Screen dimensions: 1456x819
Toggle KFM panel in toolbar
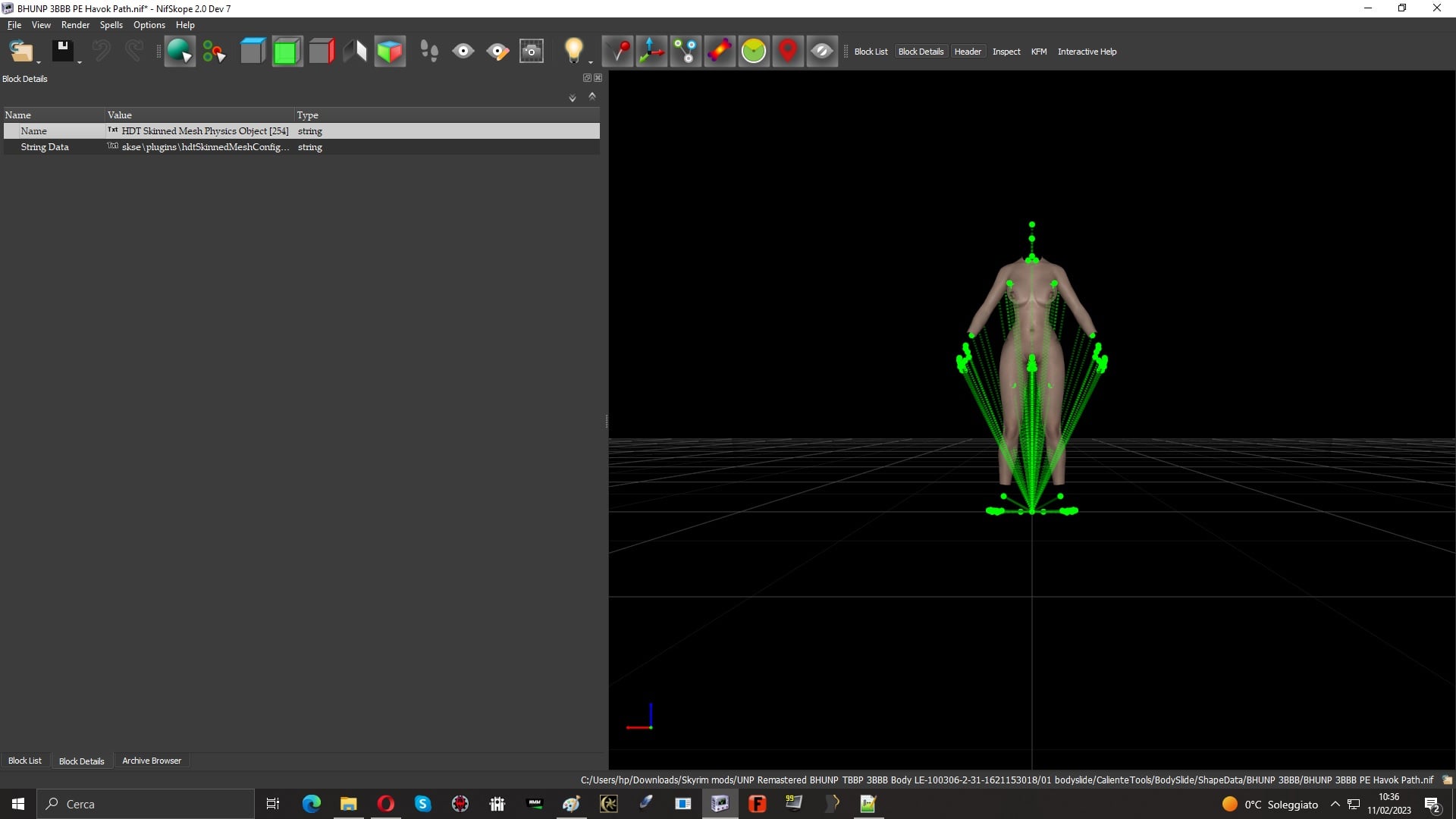pos(1039,52)
